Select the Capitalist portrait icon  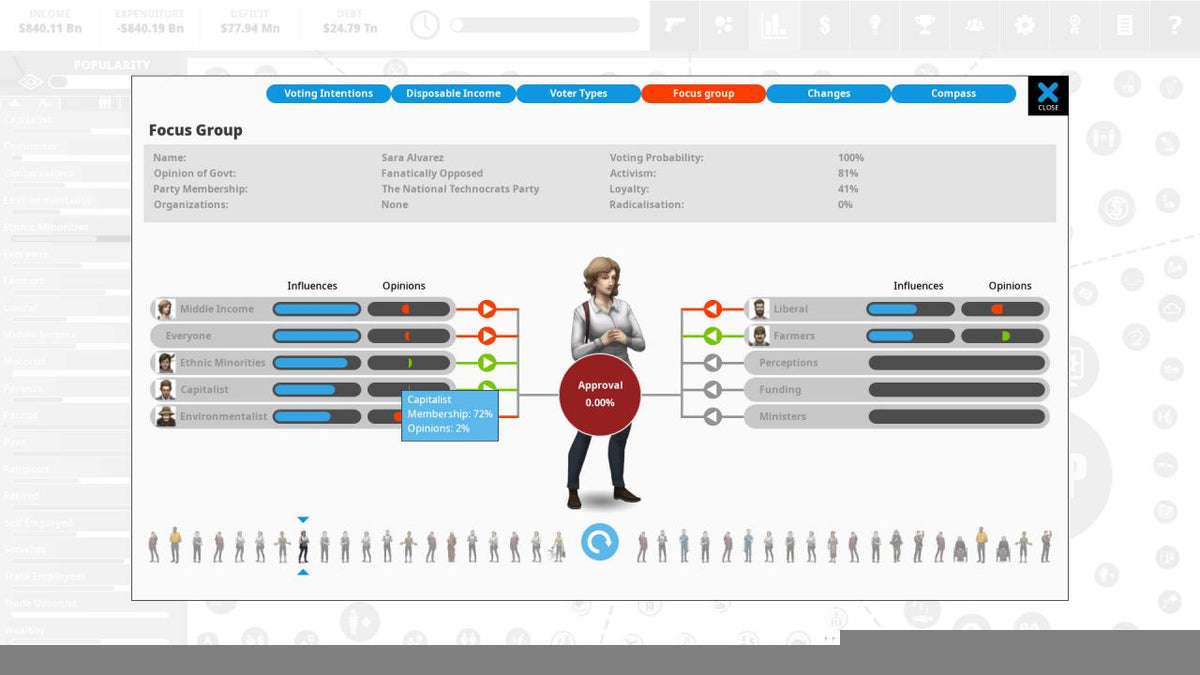165,390
